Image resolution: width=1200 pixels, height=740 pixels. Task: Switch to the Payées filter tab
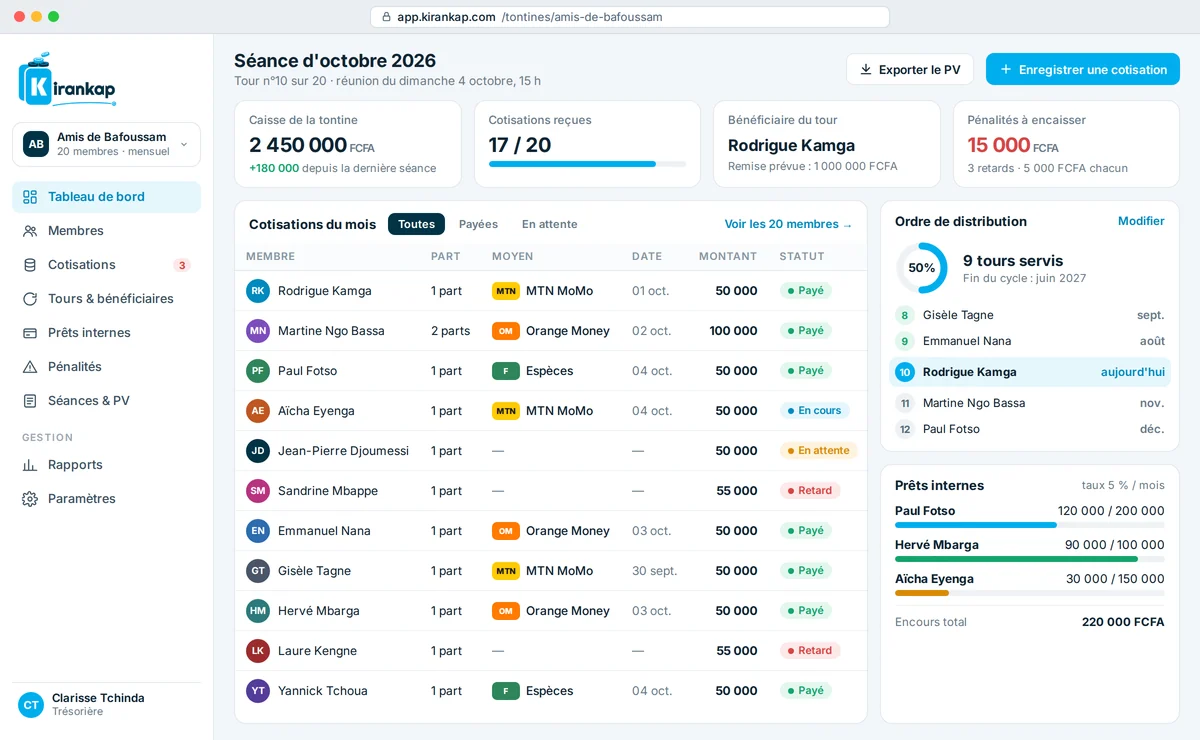coord(478,224)
